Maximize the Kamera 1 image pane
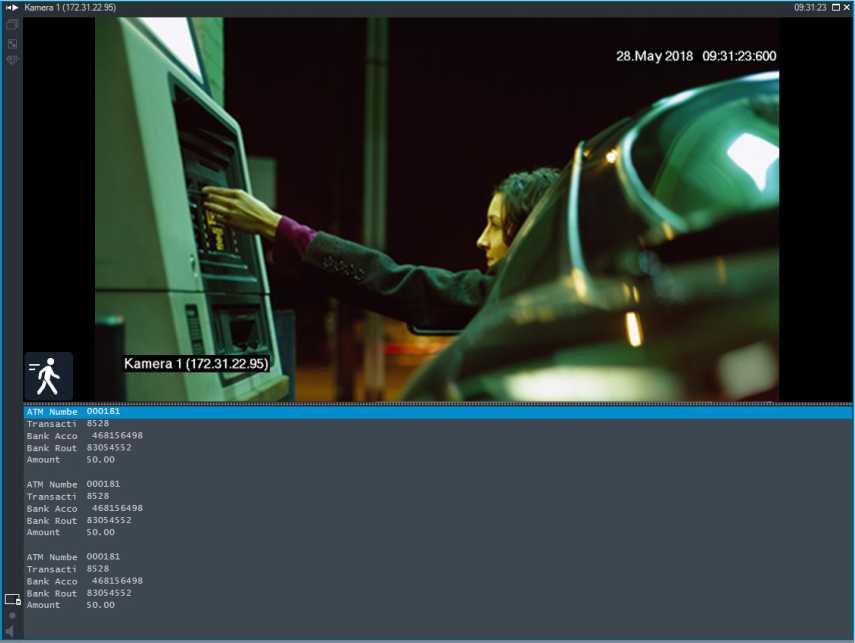855x643 pixels. coord(835,7)
